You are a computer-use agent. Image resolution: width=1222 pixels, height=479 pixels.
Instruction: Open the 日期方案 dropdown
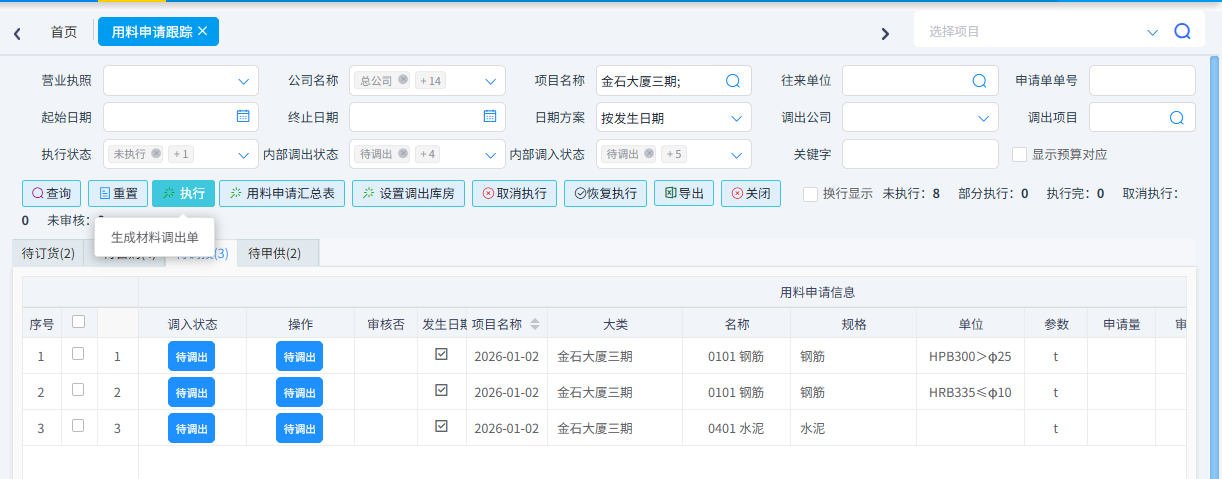tap(737, 118)
